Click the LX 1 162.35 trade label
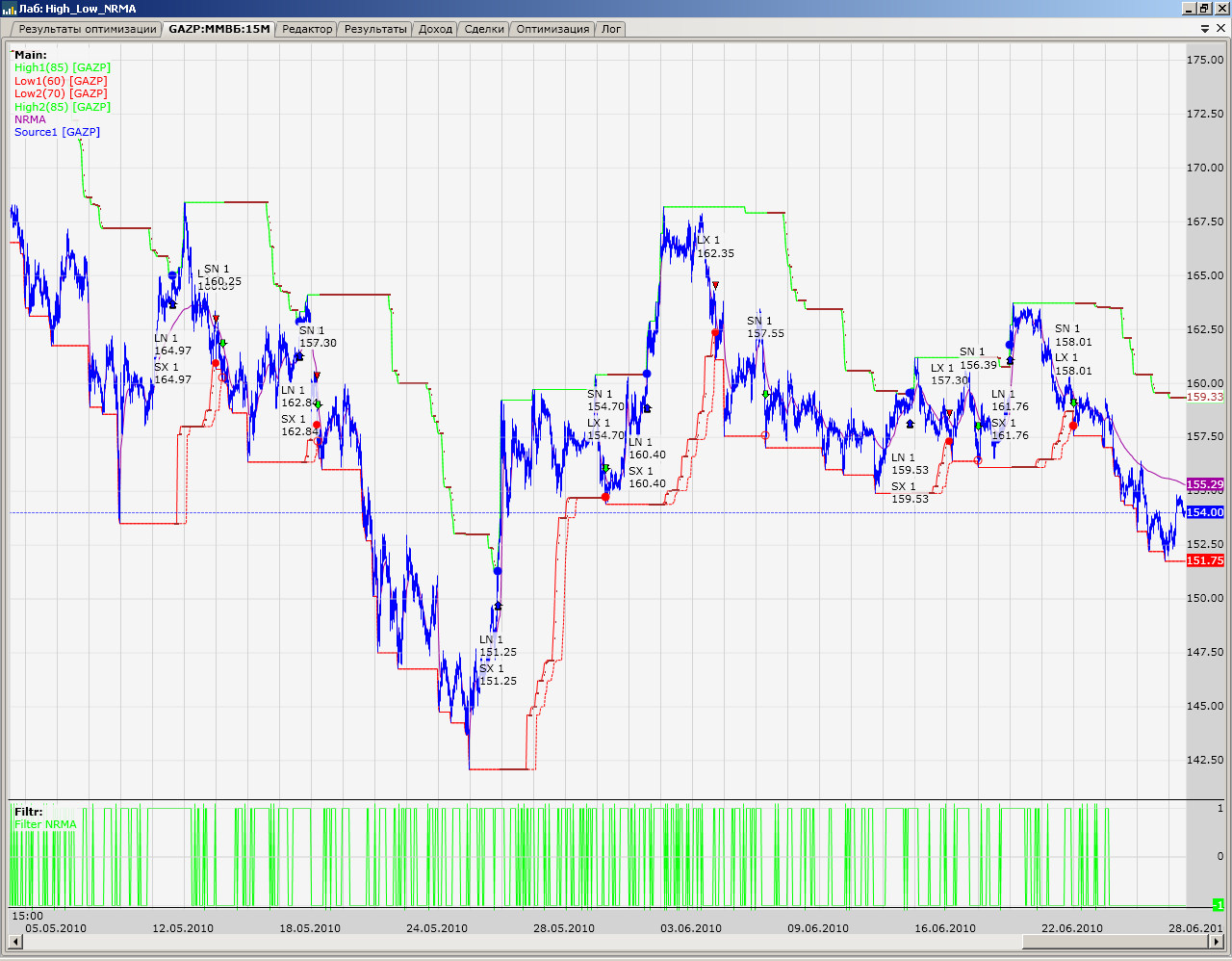This screenshot has width=1232, height=961. (x=716, y=247)
